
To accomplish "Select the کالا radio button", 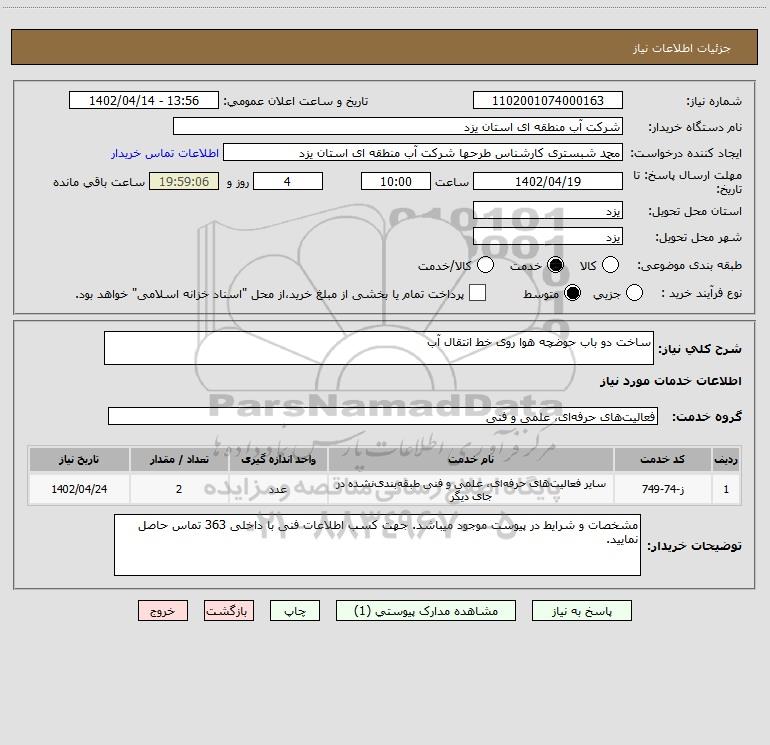I will [x=610, y=265].
